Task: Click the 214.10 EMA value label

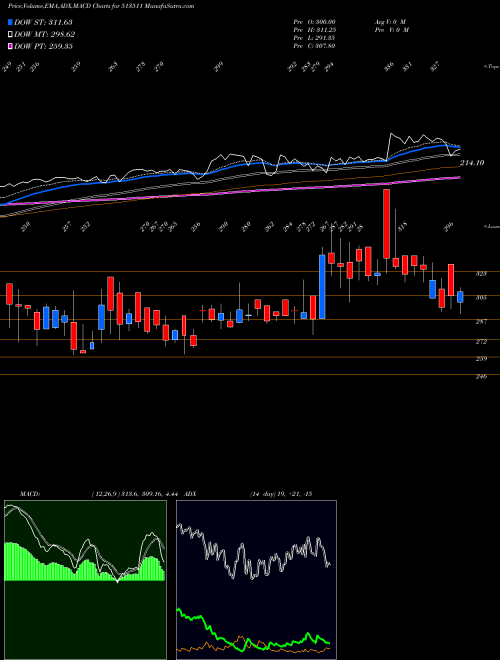Action: 473,162
